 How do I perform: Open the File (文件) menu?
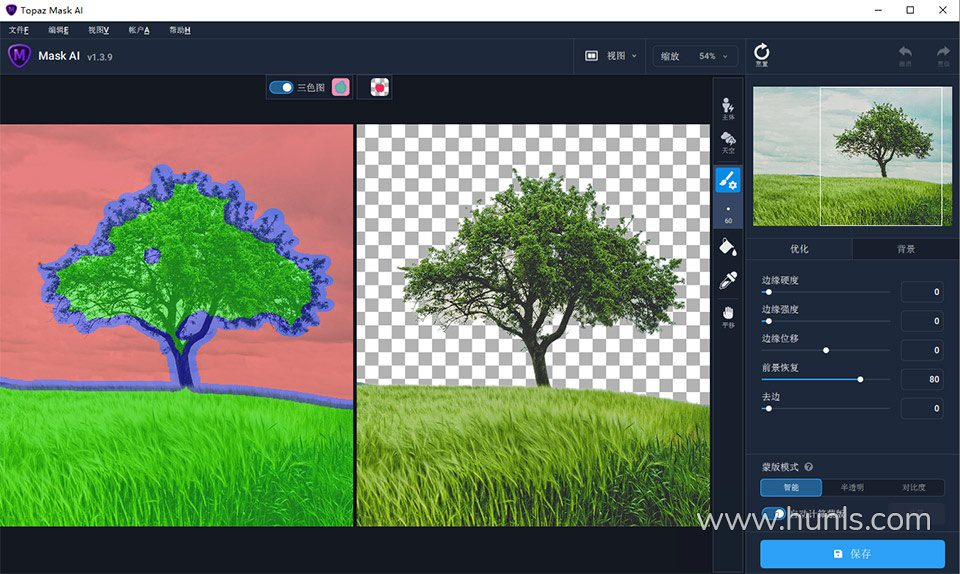click(18, 30)
